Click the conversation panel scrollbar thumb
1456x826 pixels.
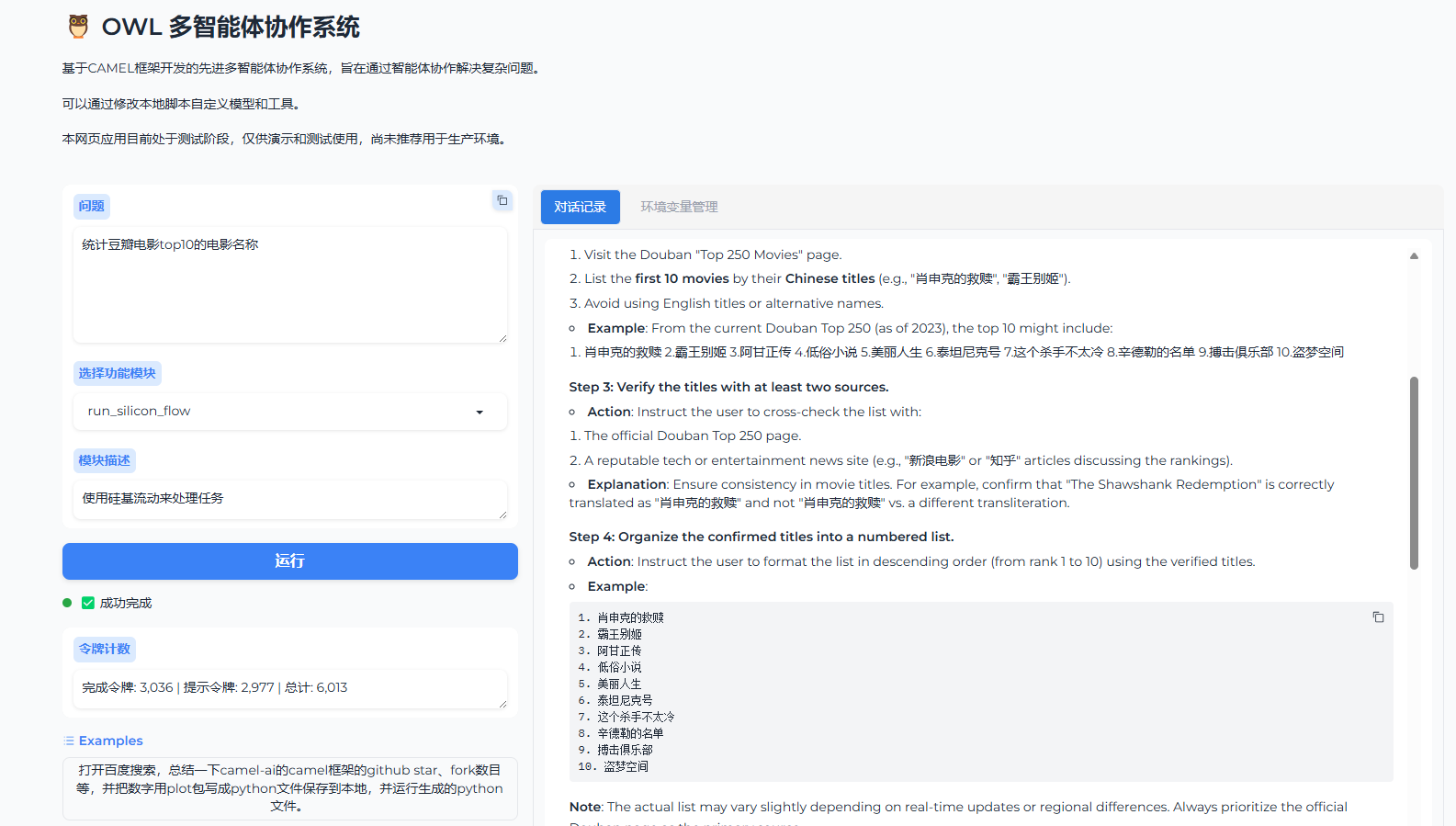pos(1414,473)
